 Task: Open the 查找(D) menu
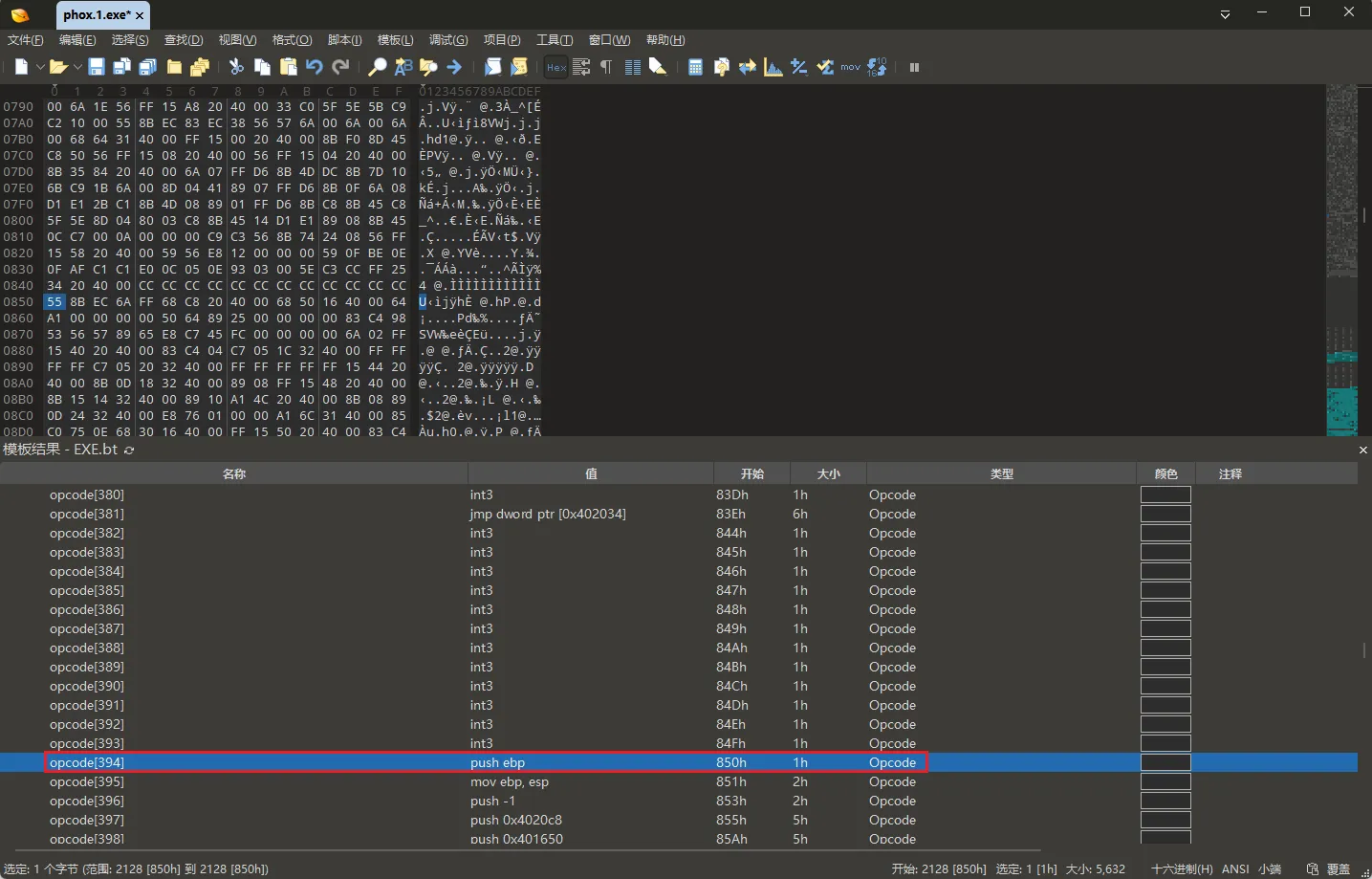[x=184, y=40]
